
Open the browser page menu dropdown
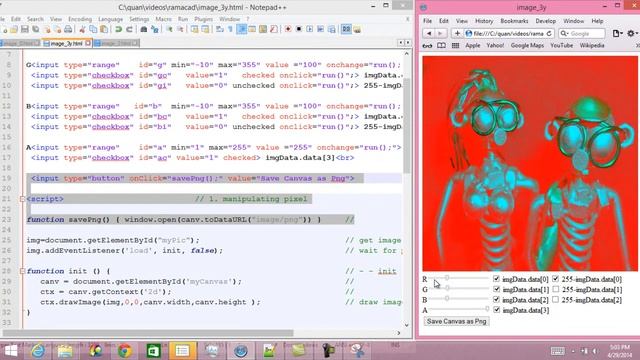(618, 33)
